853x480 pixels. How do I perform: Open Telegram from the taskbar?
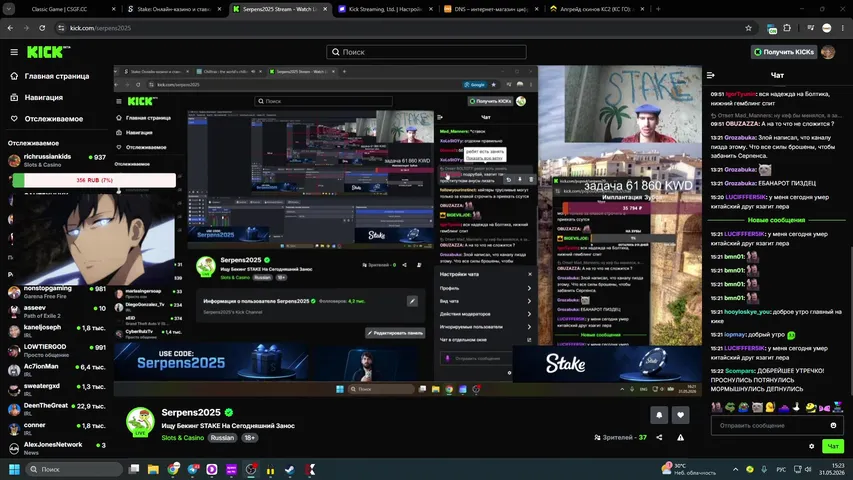[x=193, y=469]
